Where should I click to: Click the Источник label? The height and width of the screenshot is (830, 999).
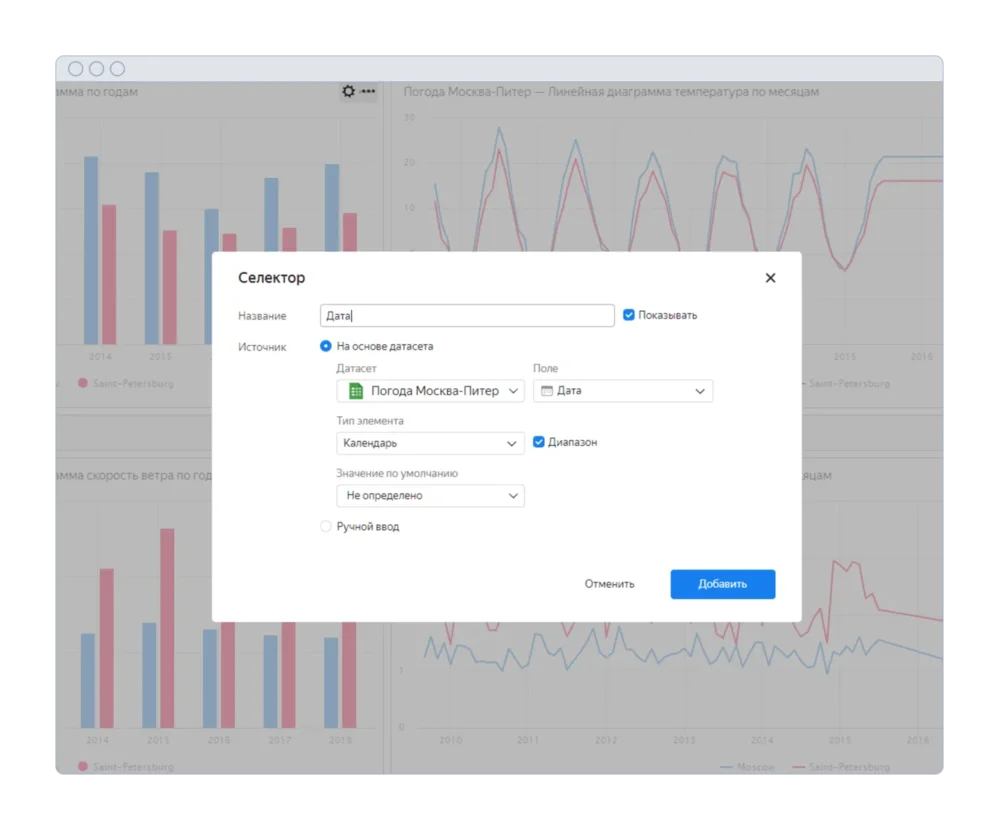[x=262, y=347]
